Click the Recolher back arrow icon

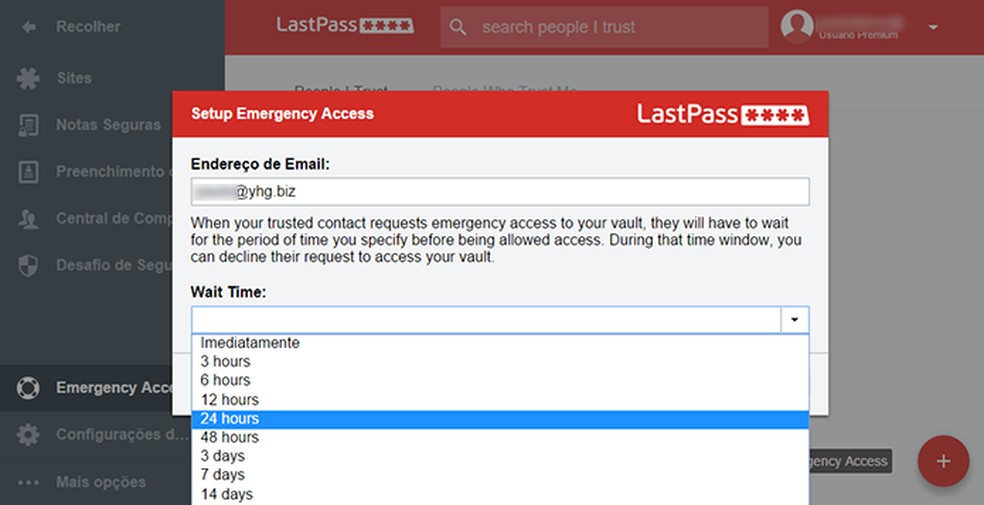28,27
